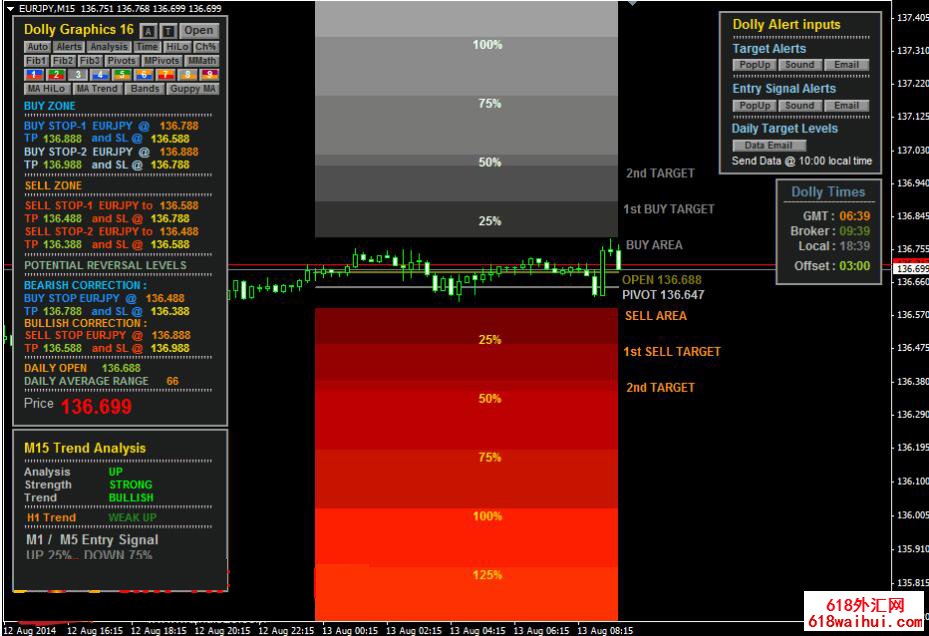Click the MA Trend button
Screen dimensions: 929x636
(98, 88)
